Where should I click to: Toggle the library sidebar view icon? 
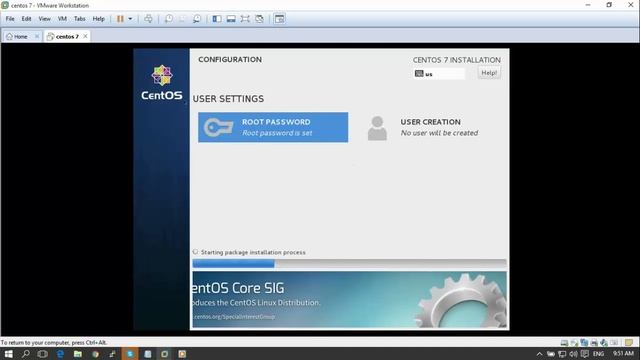pyautogui.click(x=217, y=19)
